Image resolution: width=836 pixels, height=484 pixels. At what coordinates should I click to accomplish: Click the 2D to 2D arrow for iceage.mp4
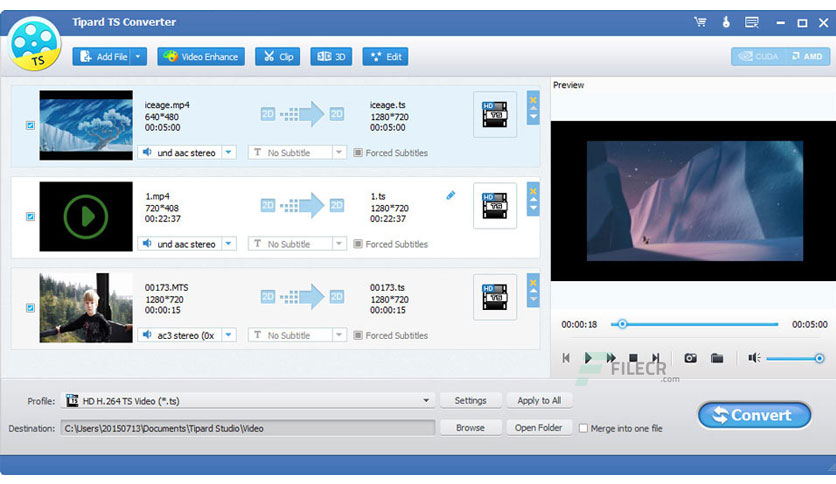[302, 114]
